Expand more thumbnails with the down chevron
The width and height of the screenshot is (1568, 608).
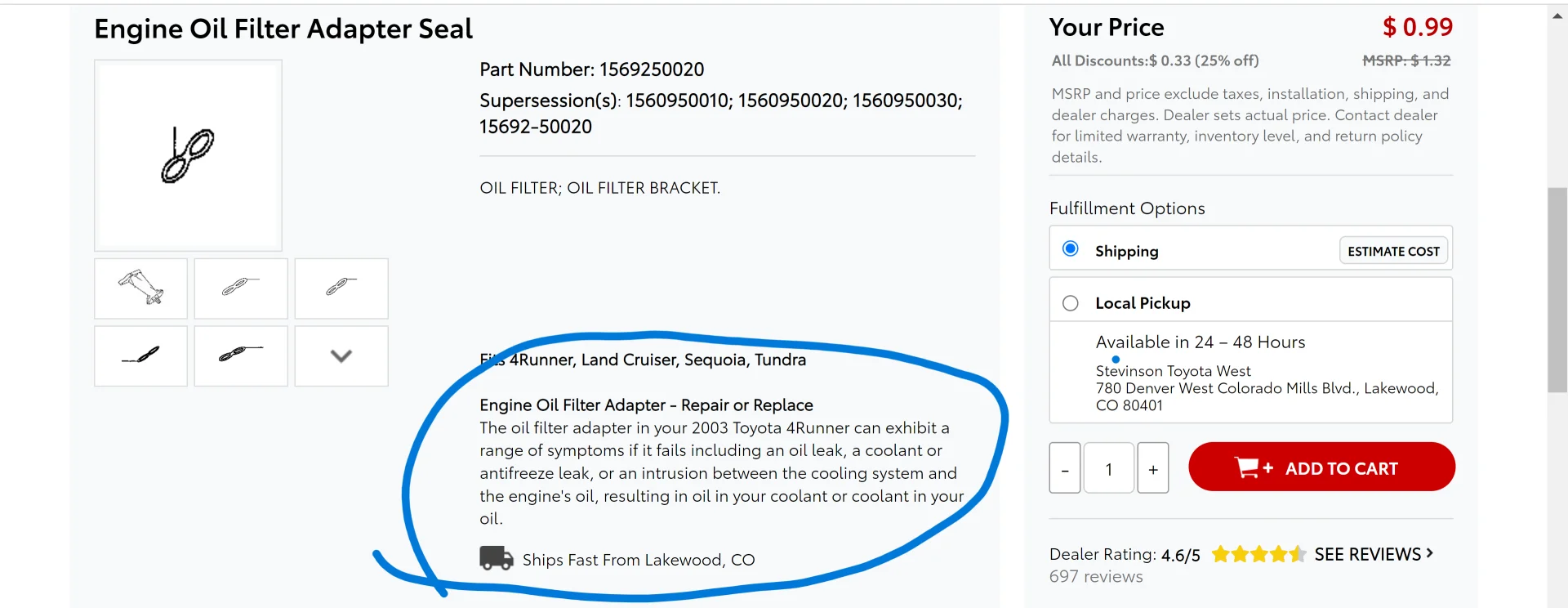(341, 355)
